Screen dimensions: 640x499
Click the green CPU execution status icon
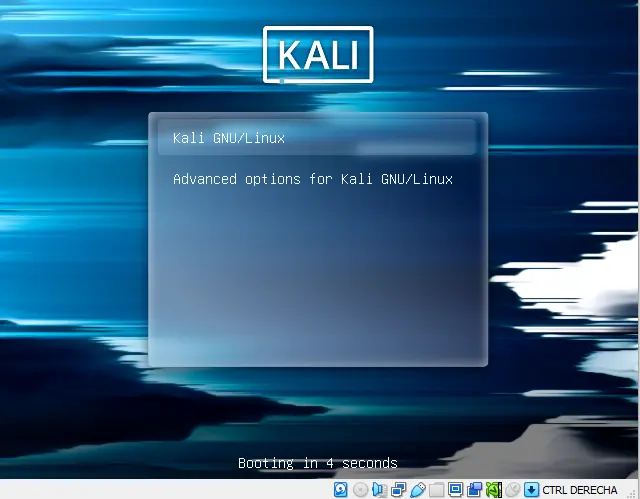pos(493,490)
